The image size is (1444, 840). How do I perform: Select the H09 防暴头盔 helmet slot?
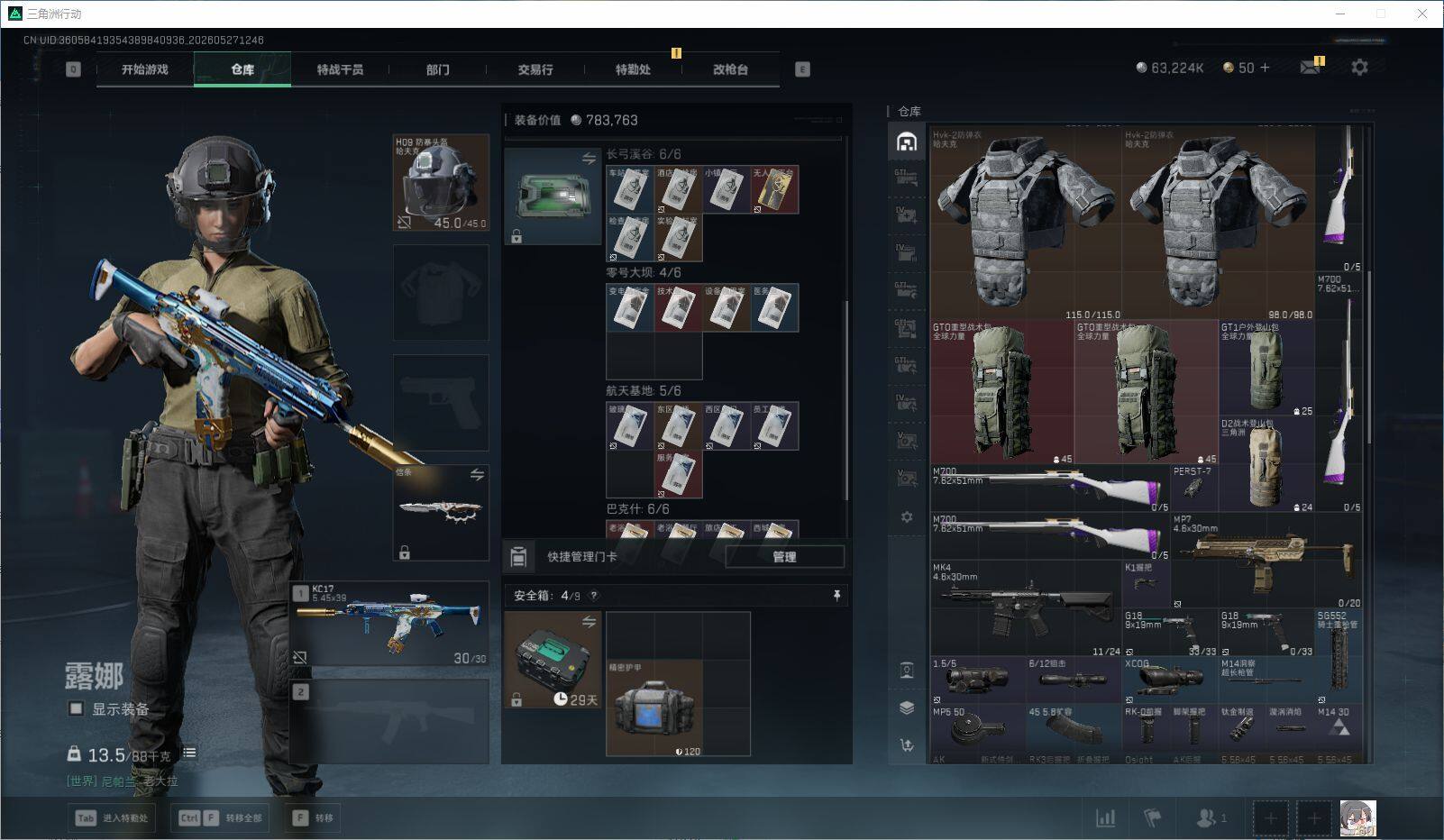[441, 183]
